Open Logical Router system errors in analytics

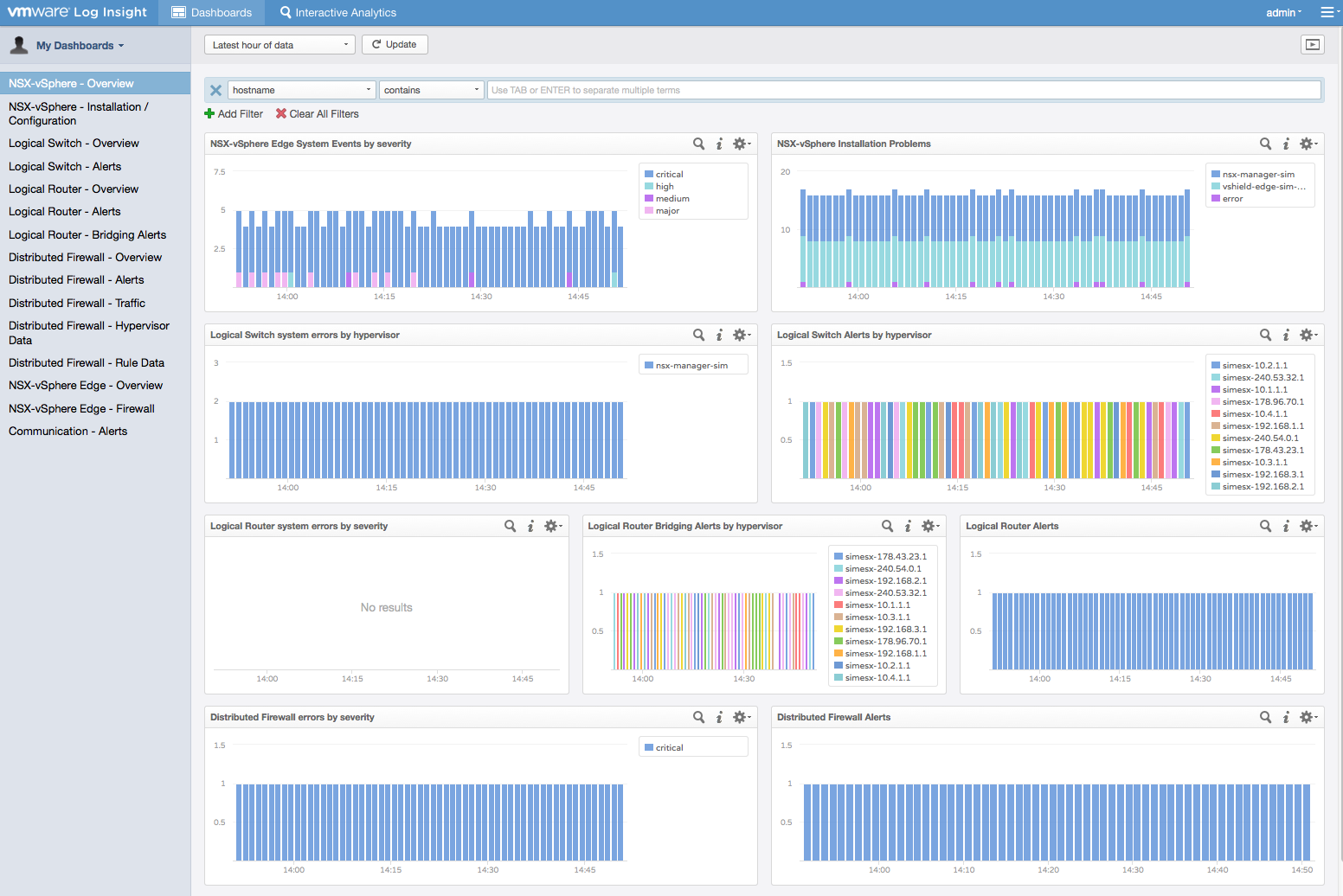coord(510,526)
